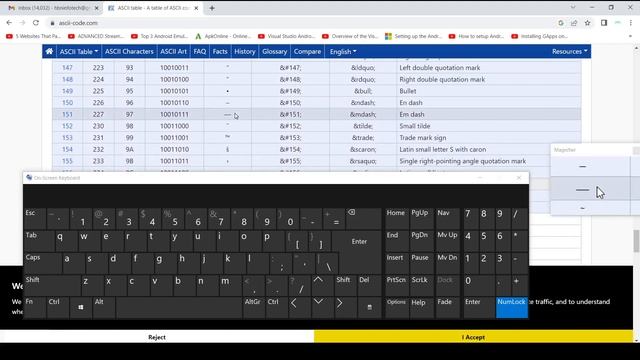Open the side panel icon in Chrome toolbar
The height and width of the screenshot is (360, 640).
click(x=604, y=23)
